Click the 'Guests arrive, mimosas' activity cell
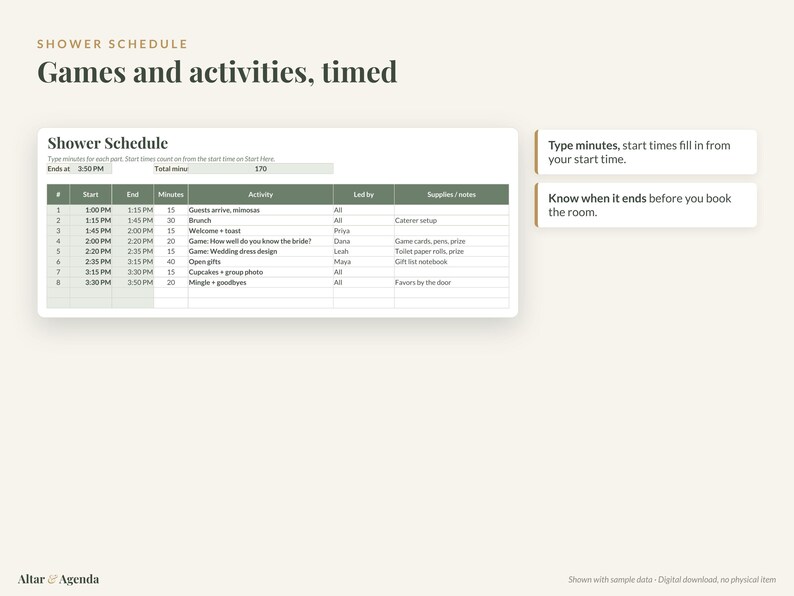Screen dimensions: 794x596 pos(261,210)
